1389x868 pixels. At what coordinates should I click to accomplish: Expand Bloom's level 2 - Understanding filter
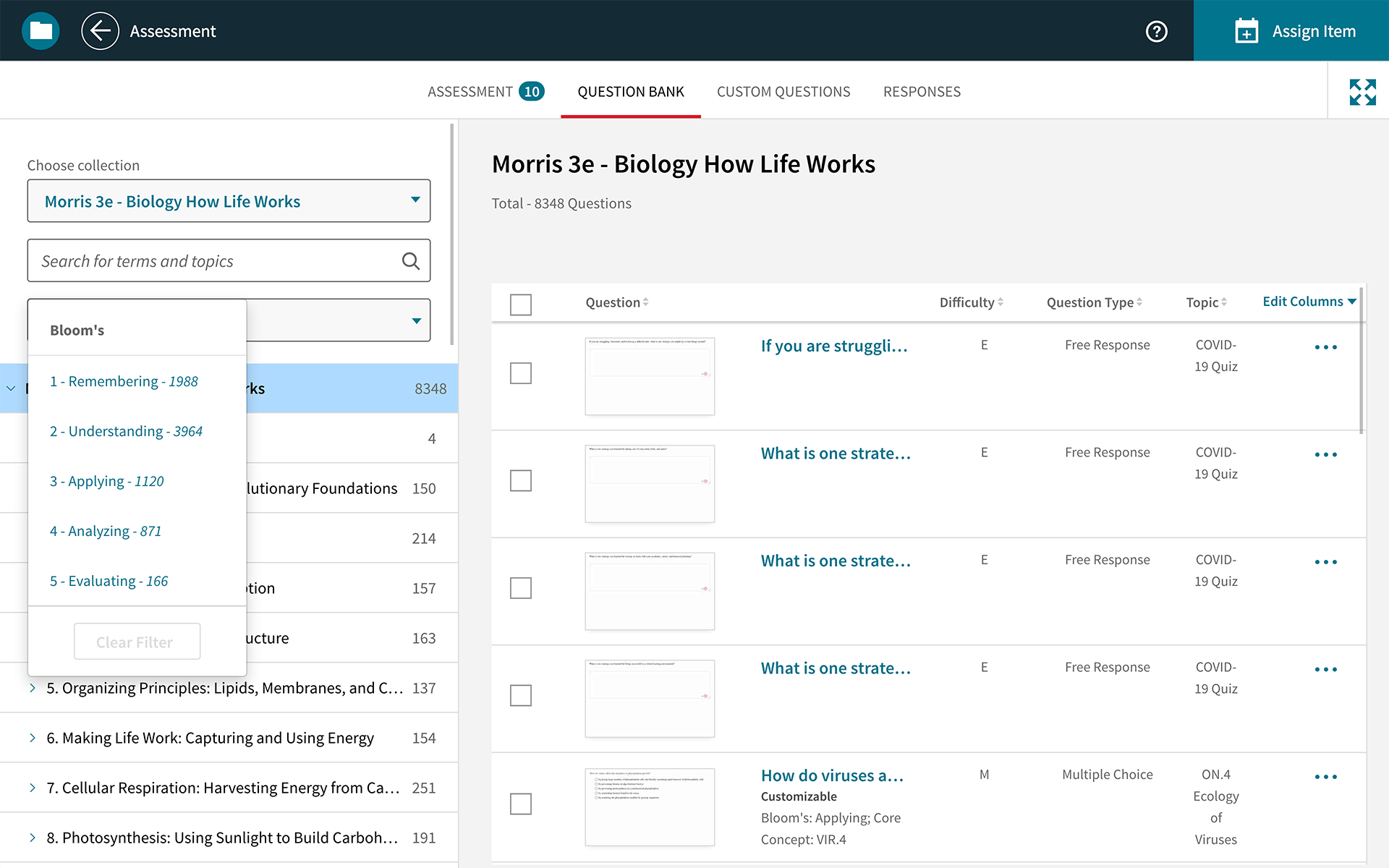[127, 430]
